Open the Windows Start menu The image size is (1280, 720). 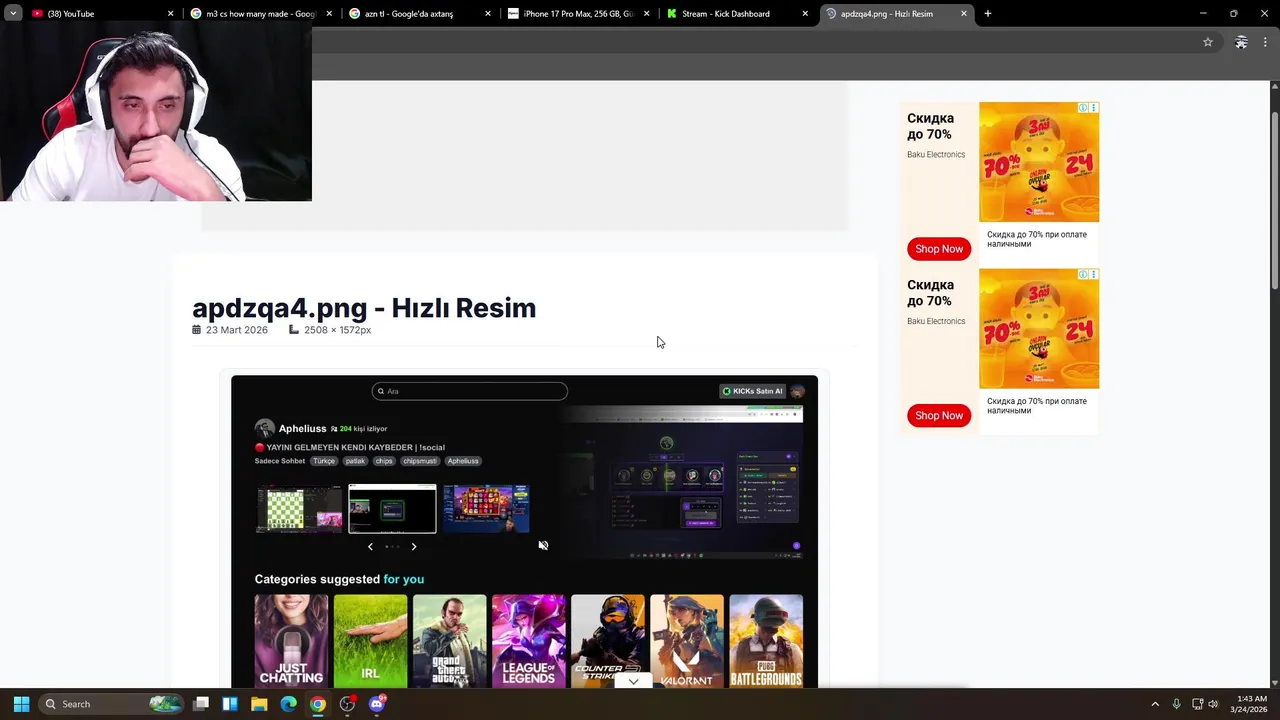click(x=21, y=704)
